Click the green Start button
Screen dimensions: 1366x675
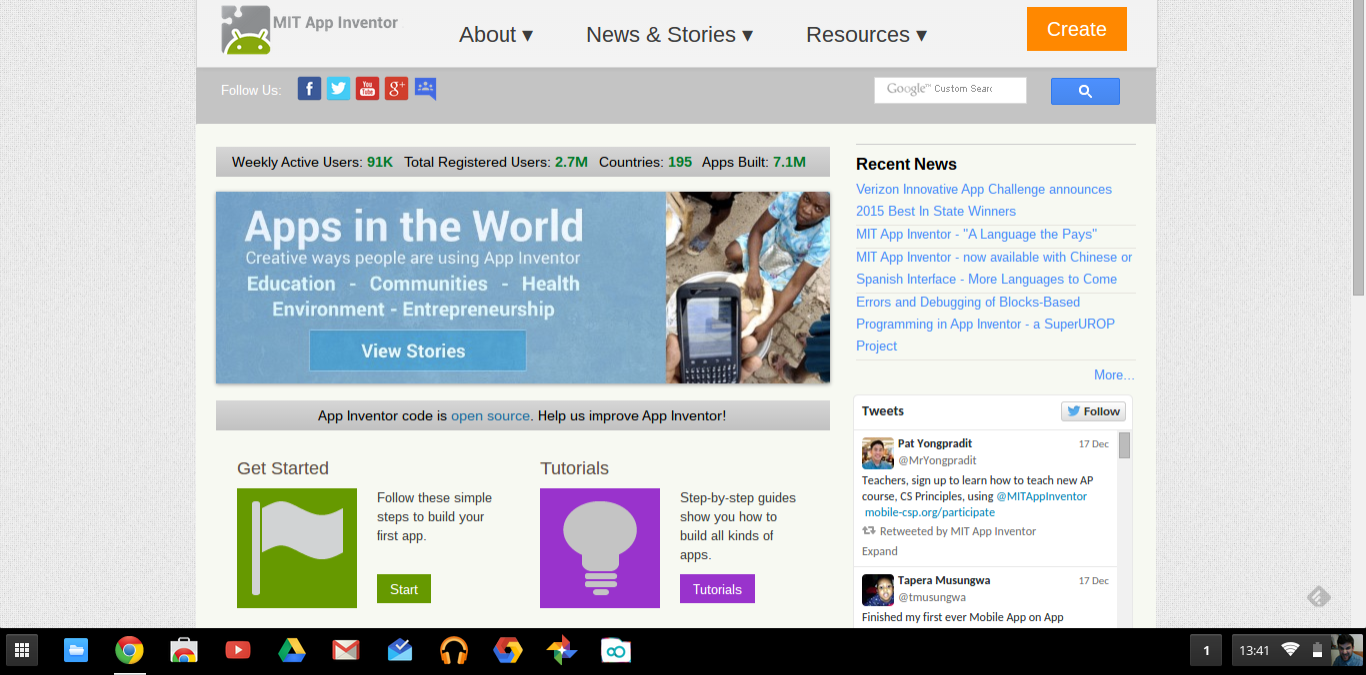(404, 589)
